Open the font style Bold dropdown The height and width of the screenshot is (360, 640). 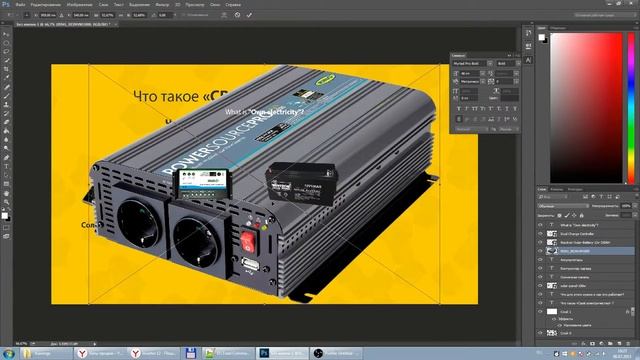pyautogui.click(x=518, y=64)
